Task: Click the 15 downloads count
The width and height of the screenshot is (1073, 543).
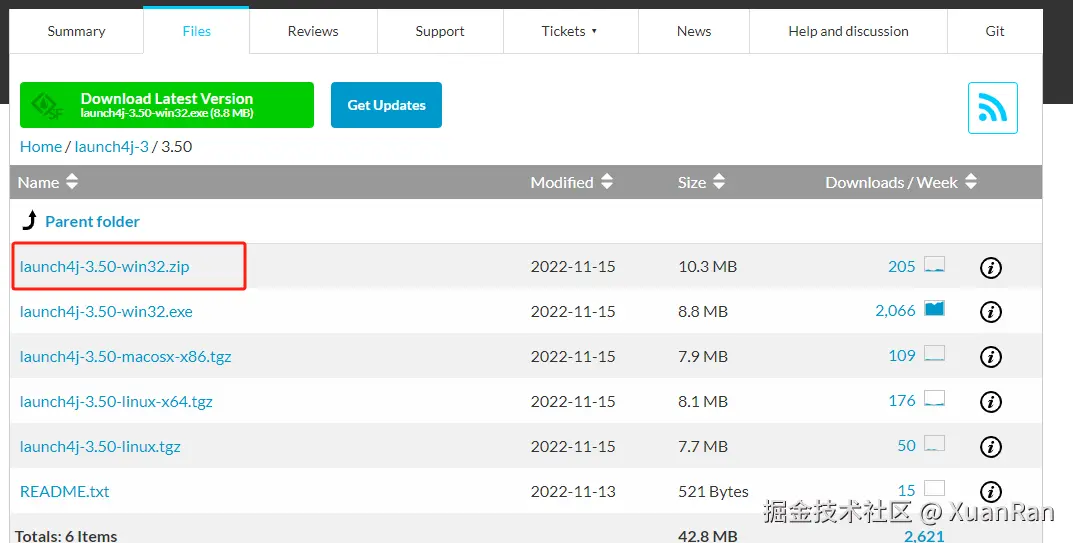Action: click(x=906, y=491)
